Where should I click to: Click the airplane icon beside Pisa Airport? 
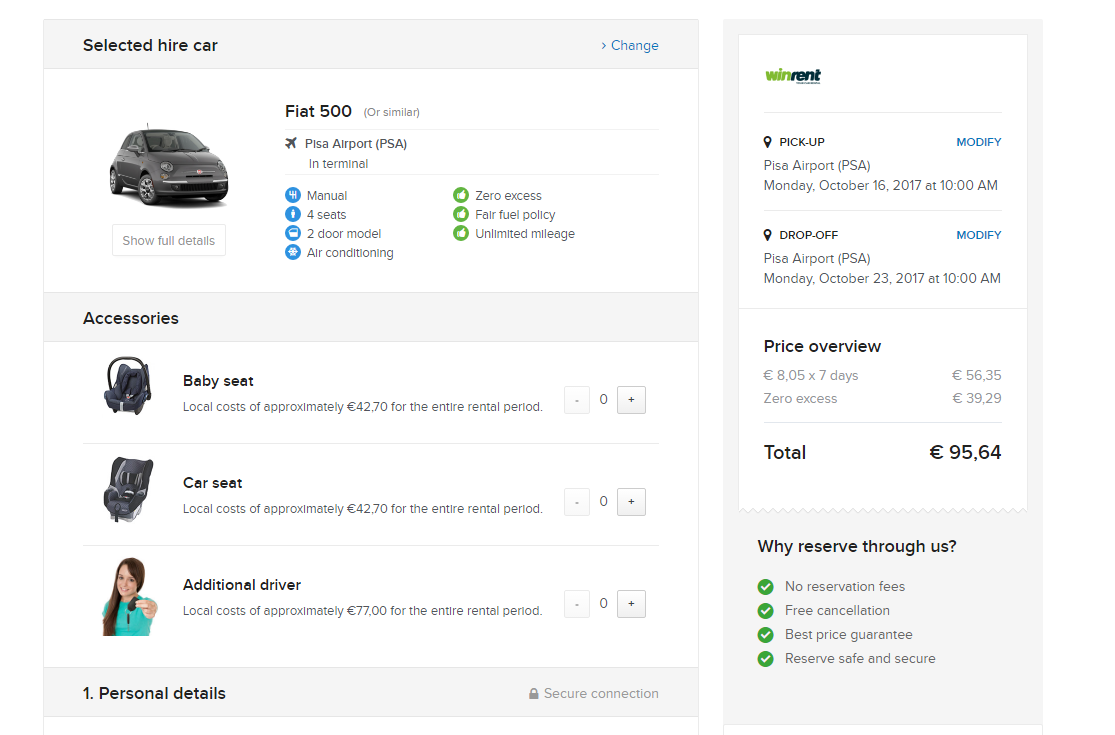click(x=292, y=143)
